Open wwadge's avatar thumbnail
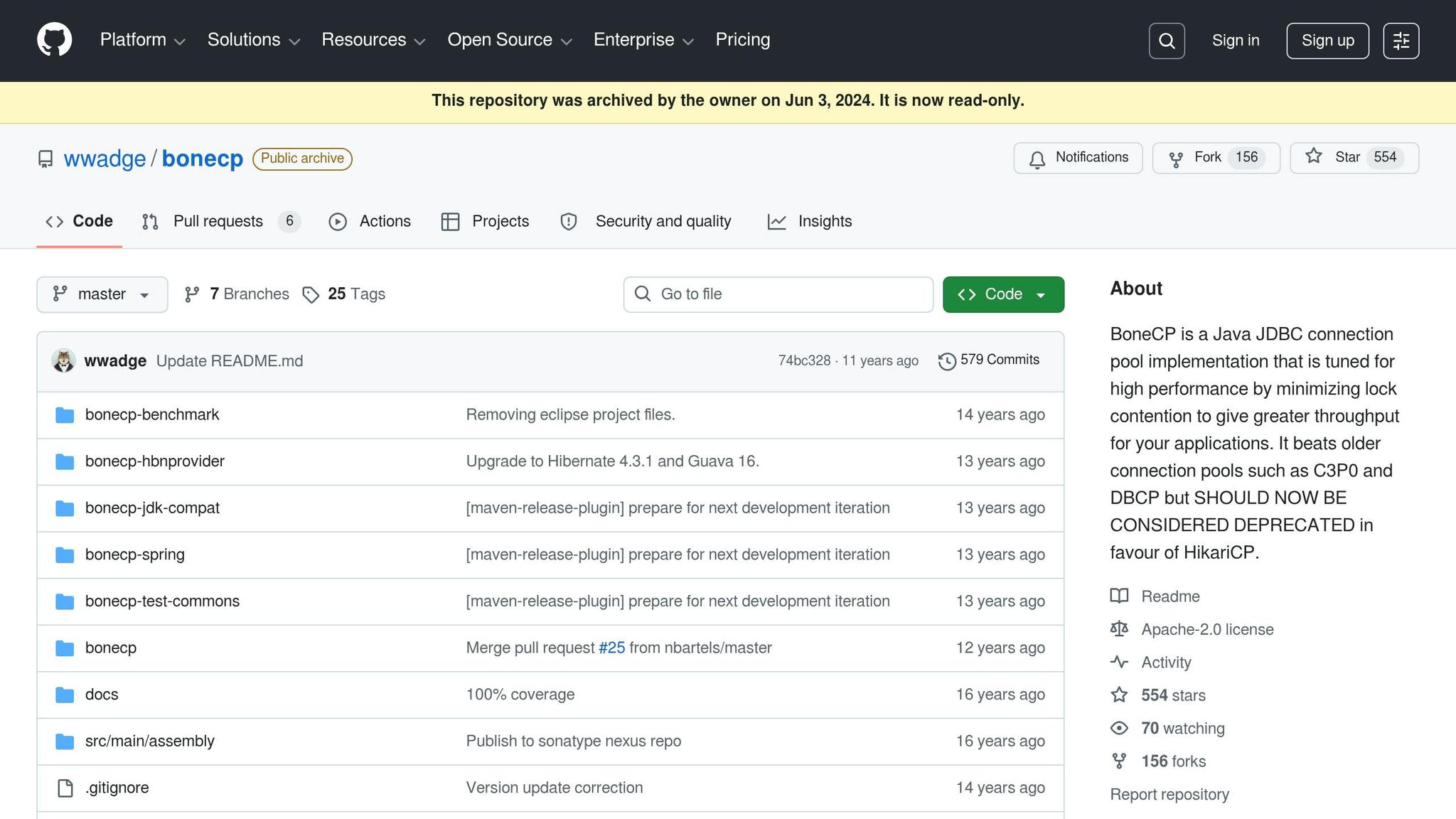1456x819 pixels. 64,360
